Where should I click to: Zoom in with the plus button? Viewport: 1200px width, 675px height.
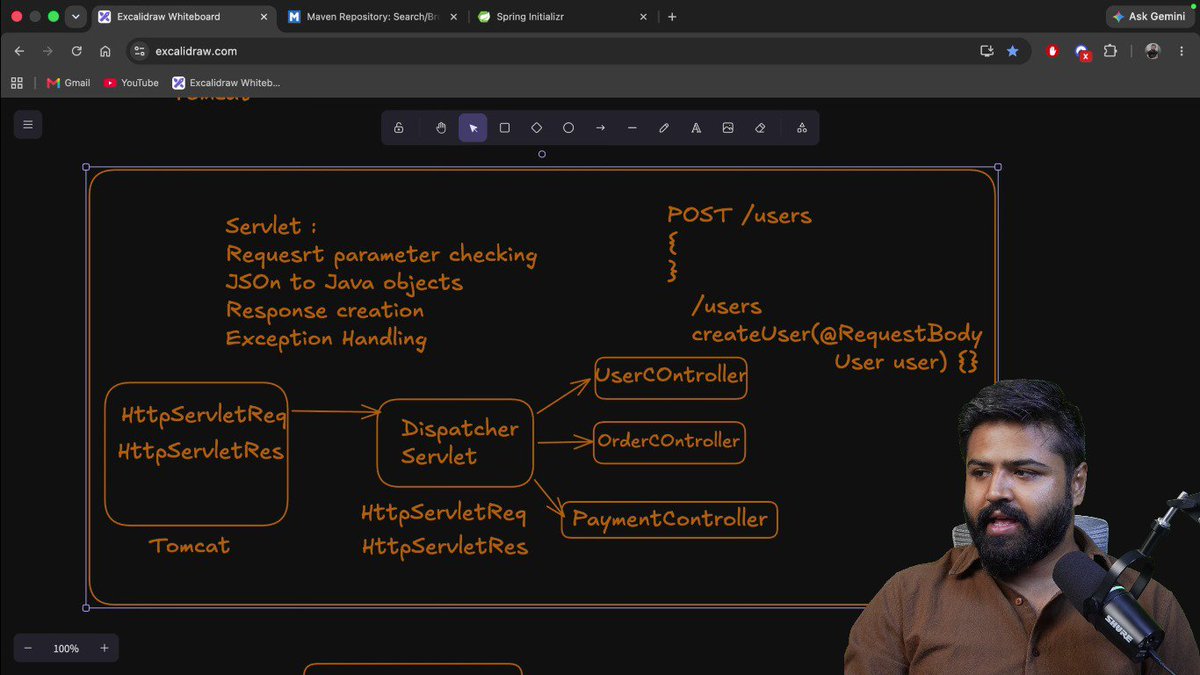pyautogui.click(x=104, y=648)
